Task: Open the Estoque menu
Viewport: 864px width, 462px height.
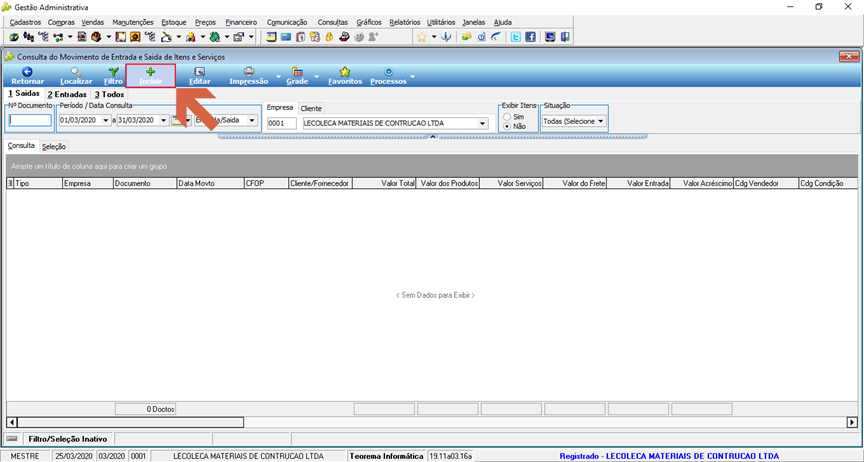Action: pos(174,22)
